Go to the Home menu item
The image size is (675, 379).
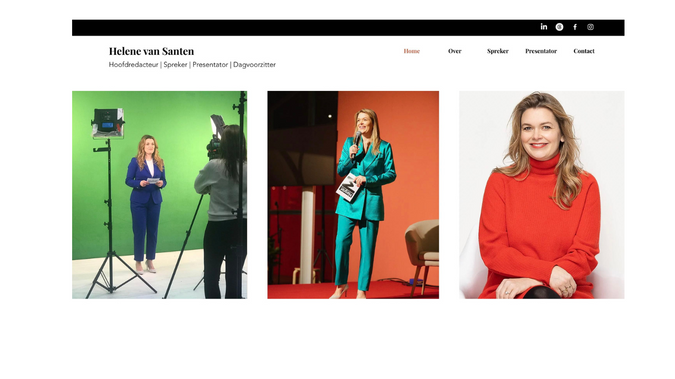[x=412, y=51]
